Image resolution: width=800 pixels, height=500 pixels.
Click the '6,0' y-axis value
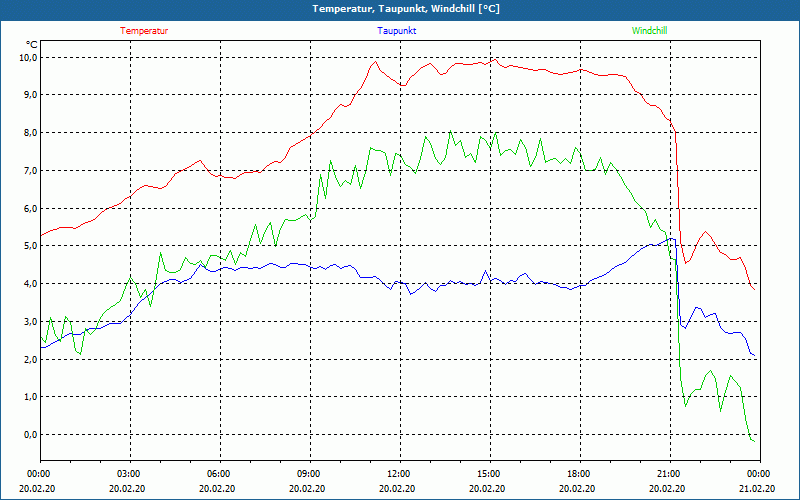point(31,208)
